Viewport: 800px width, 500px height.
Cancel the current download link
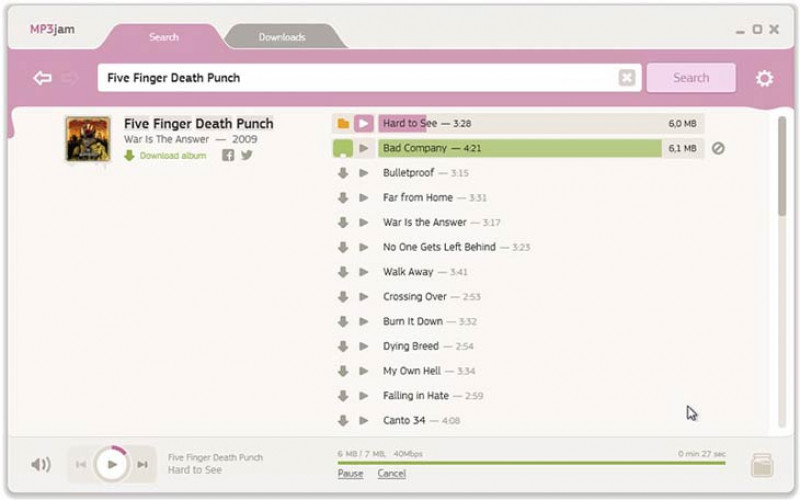tap(392, 473)
